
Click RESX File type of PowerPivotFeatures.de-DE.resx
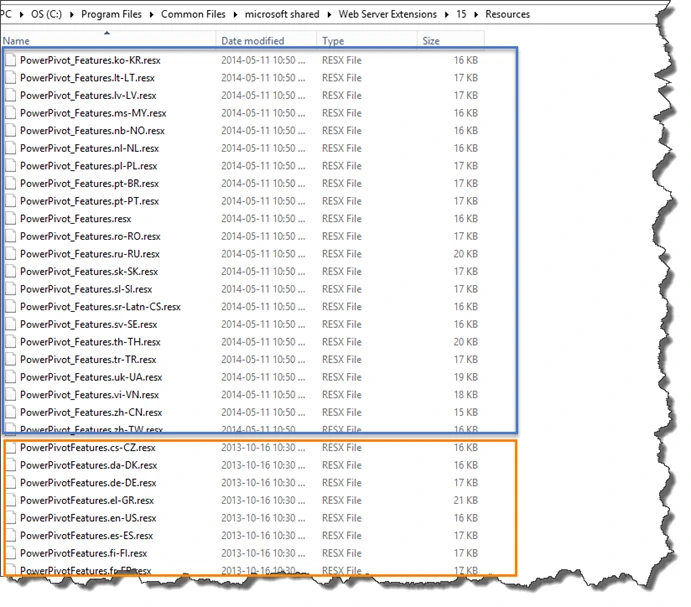point(342,484)
